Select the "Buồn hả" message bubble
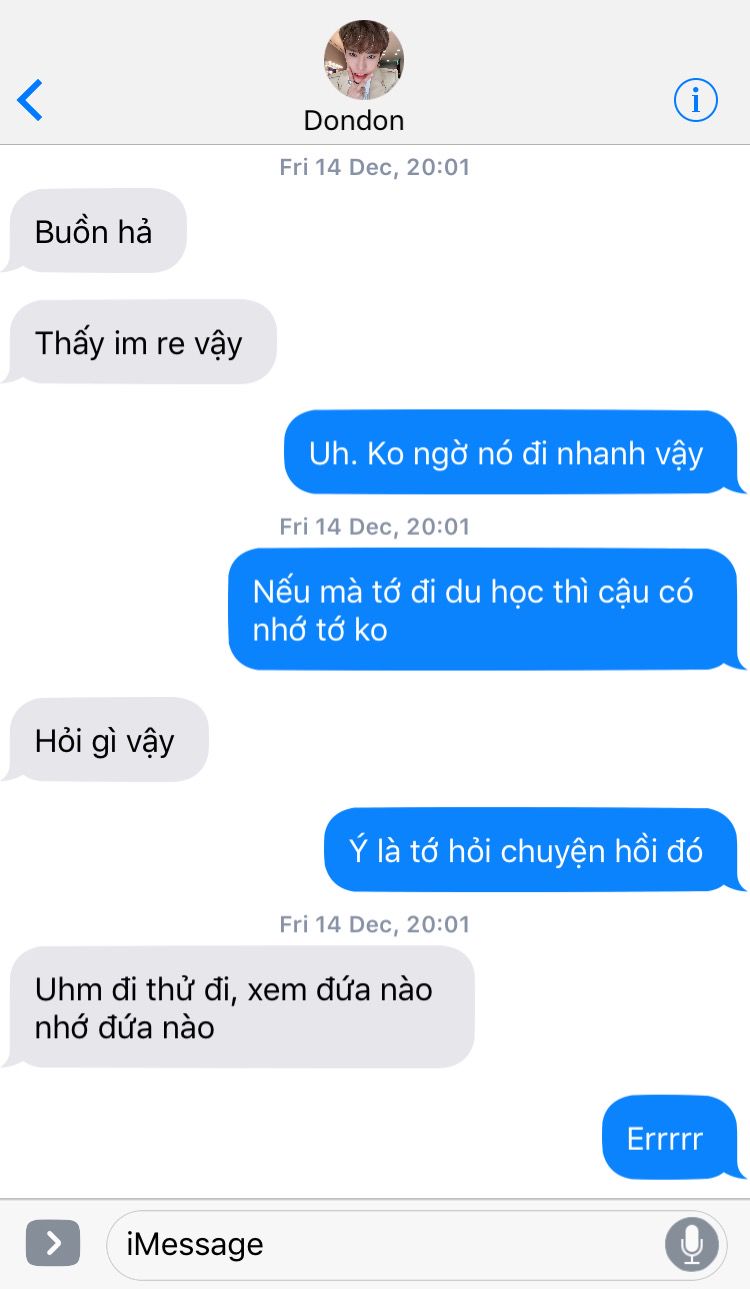Screen dimensions: 750x1289 click(96, 231)
